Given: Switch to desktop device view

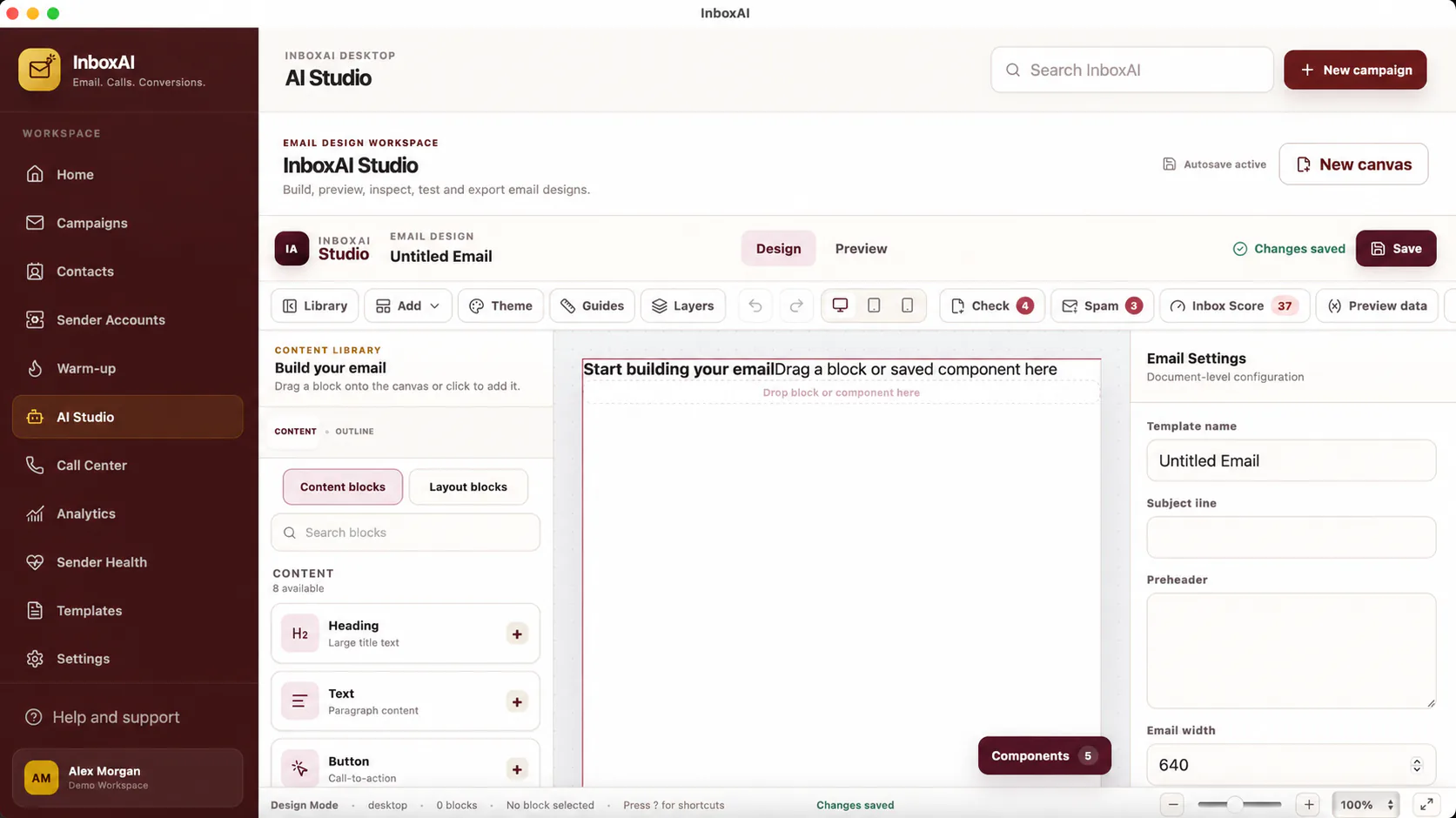Looking at the screenshot, I should click(x=840, y=305).
